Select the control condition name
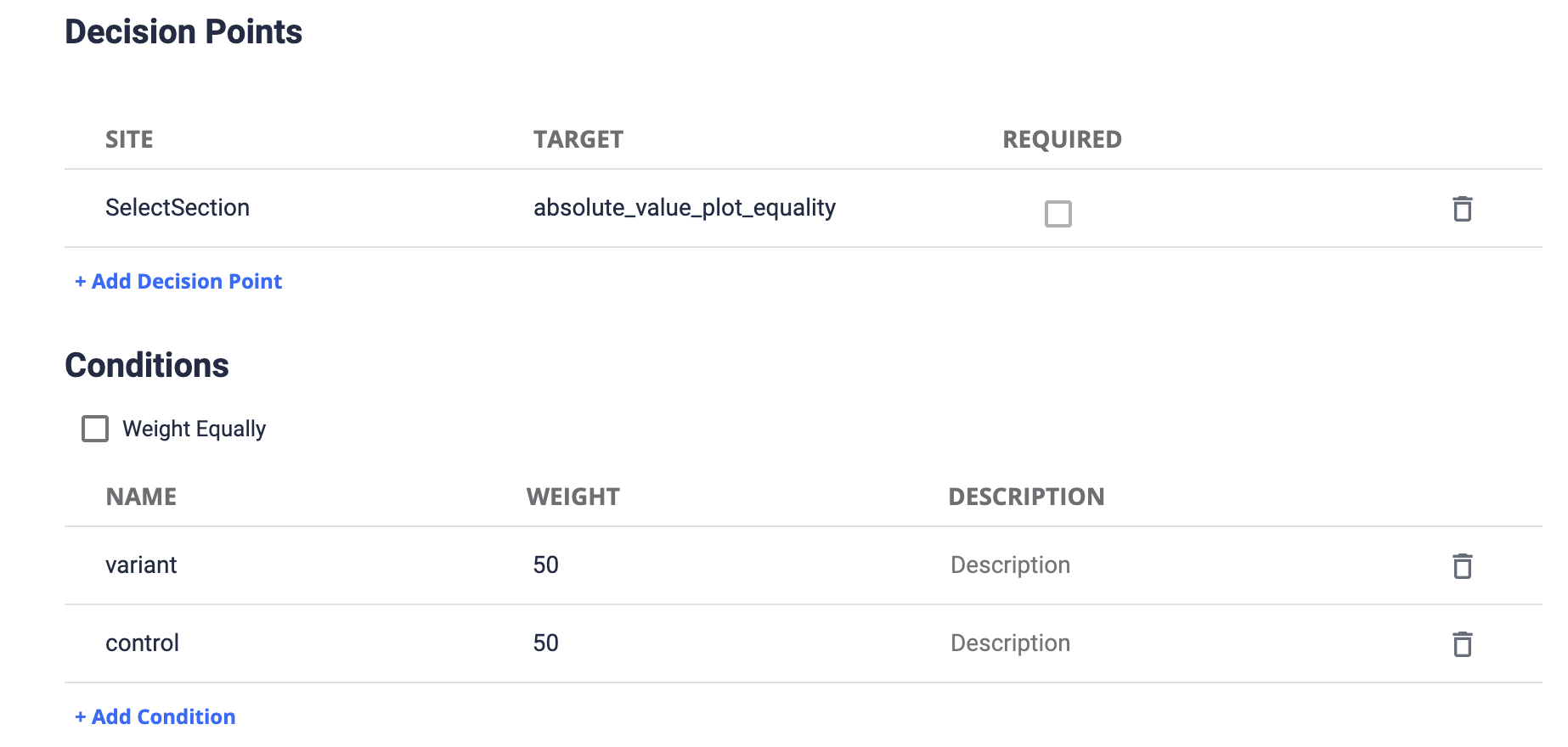The width and height of the screenshot is (1568, 747). coord(142,643)
